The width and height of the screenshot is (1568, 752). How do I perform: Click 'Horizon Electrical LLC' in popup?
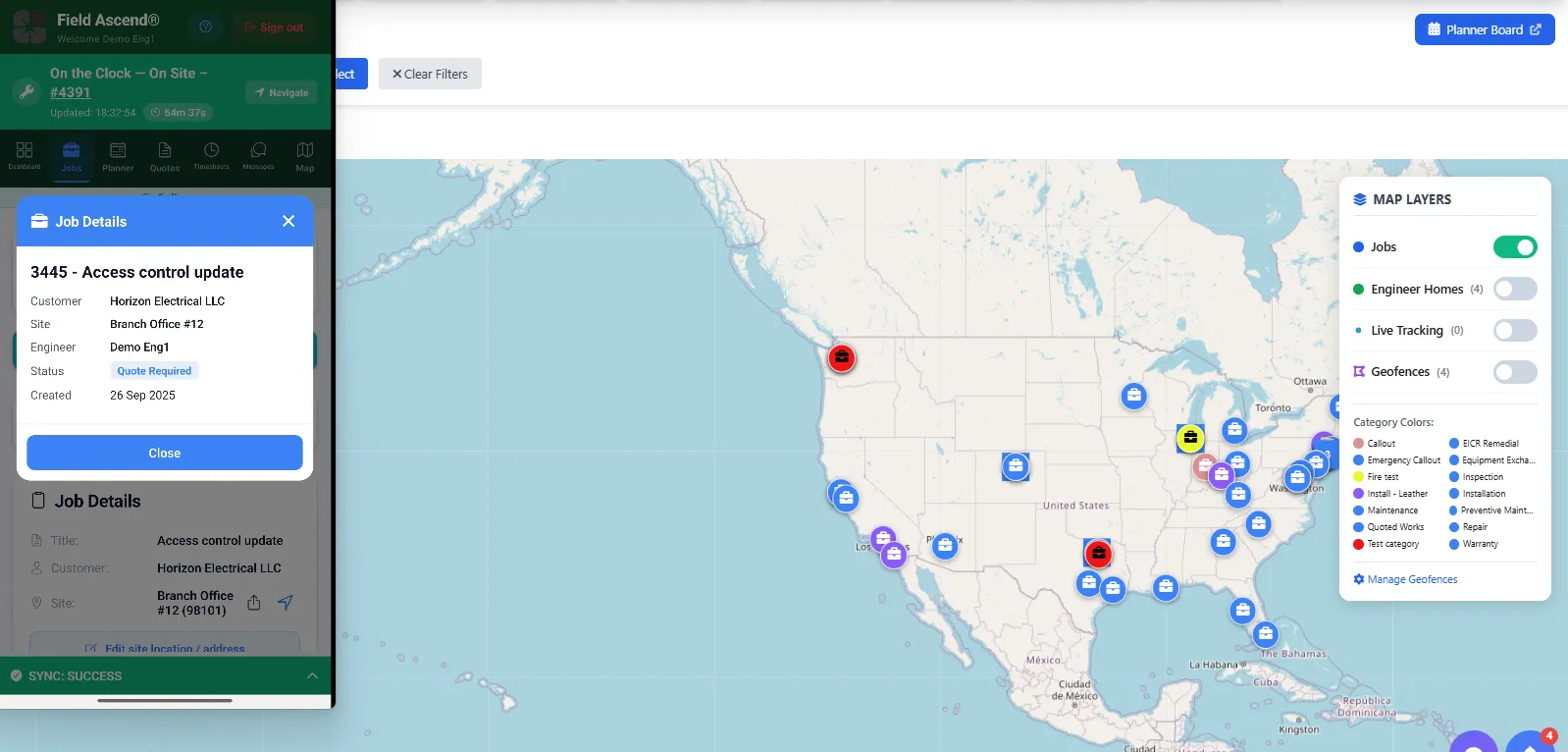(x=168, y=301)
